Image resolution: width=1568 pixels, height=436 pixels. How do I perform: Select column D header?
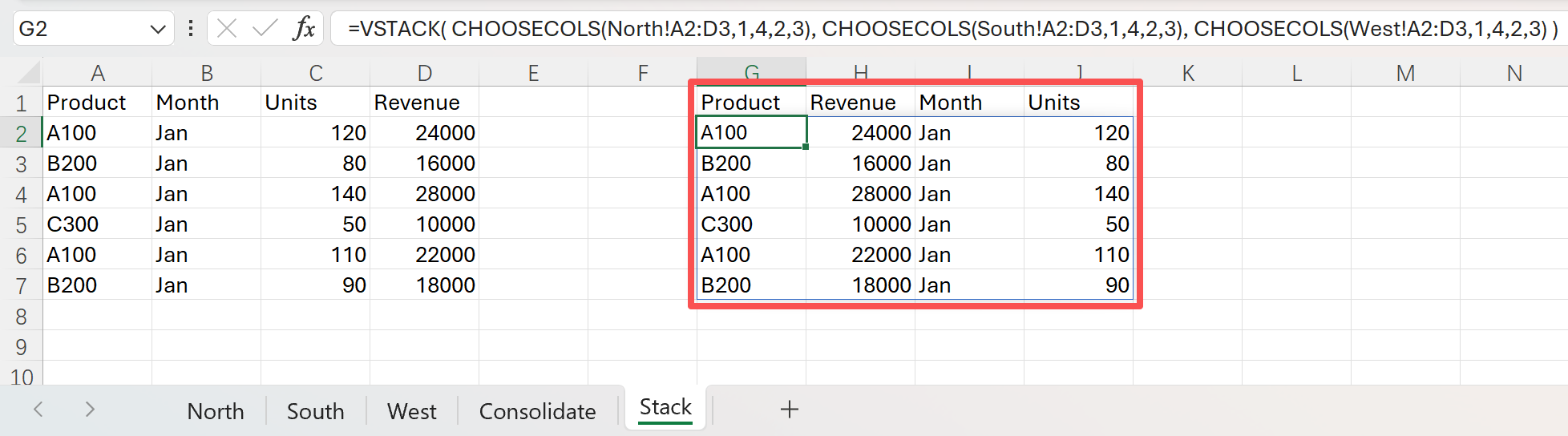coord(424,74)
